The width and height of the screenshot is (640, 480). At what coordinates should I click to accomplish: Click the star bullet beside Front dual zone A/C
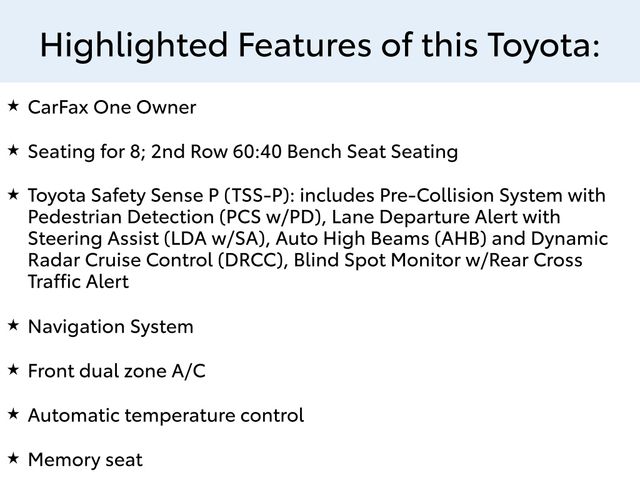pos(13,369)
